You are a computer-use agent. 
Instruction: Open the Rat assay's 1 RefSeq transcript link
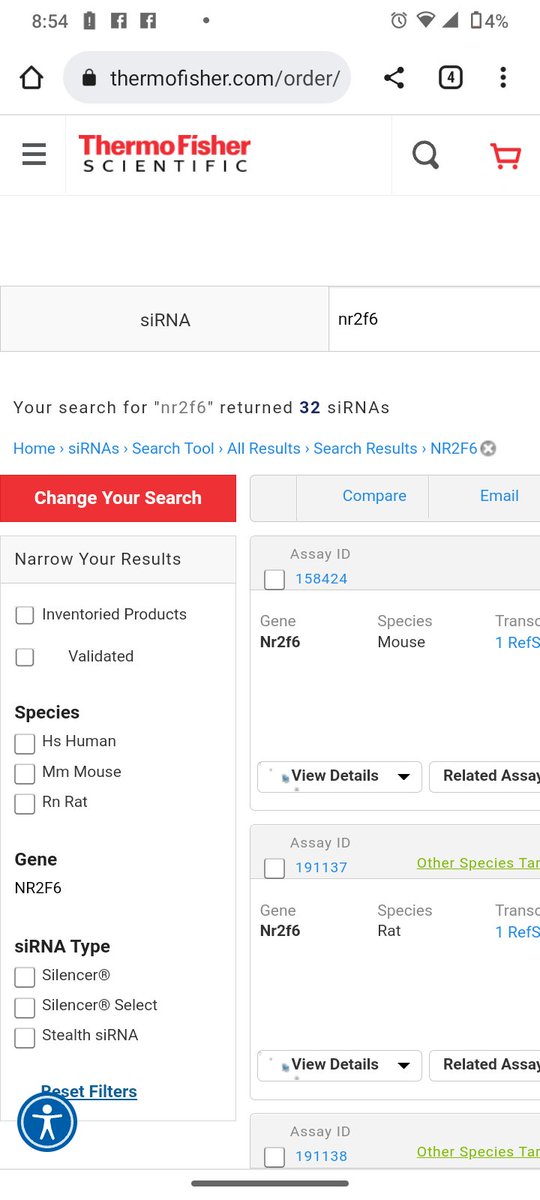[517, 932]
